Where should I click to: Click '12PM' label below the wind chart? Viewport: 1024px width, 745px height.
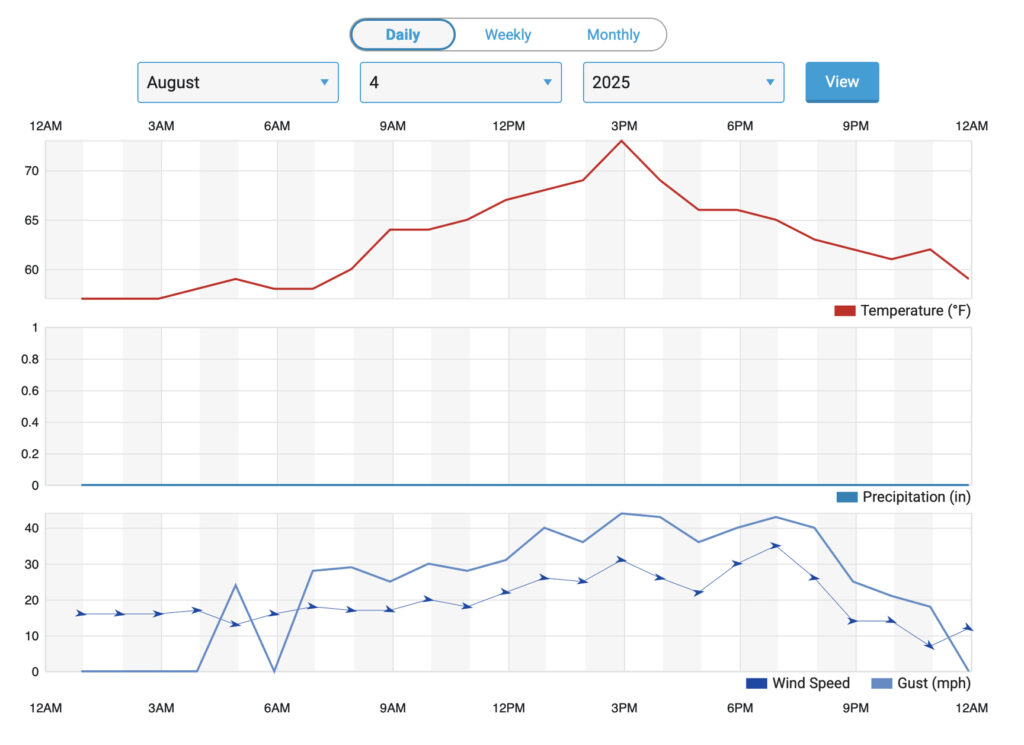click(509, 708)
